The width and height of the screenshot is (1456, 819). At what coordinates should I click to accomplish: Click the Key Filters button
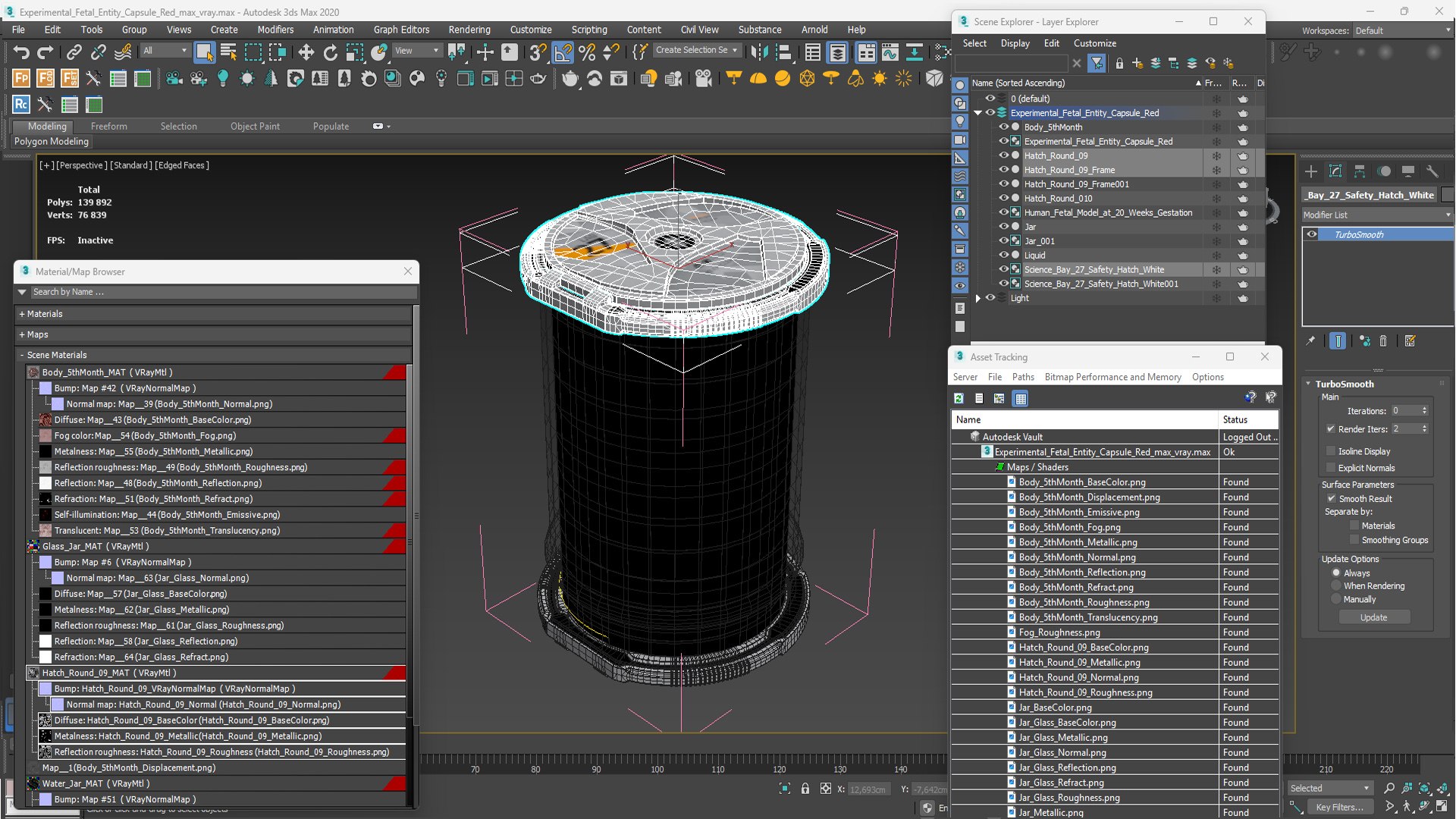click(1339, 807)
